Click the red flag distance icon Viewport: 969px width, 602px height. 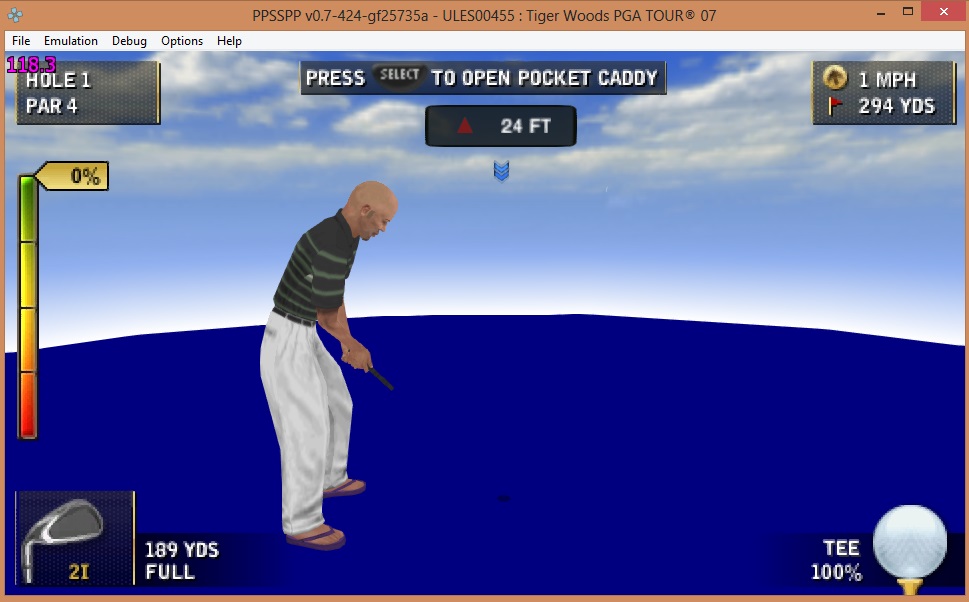[x=835, y=106]
